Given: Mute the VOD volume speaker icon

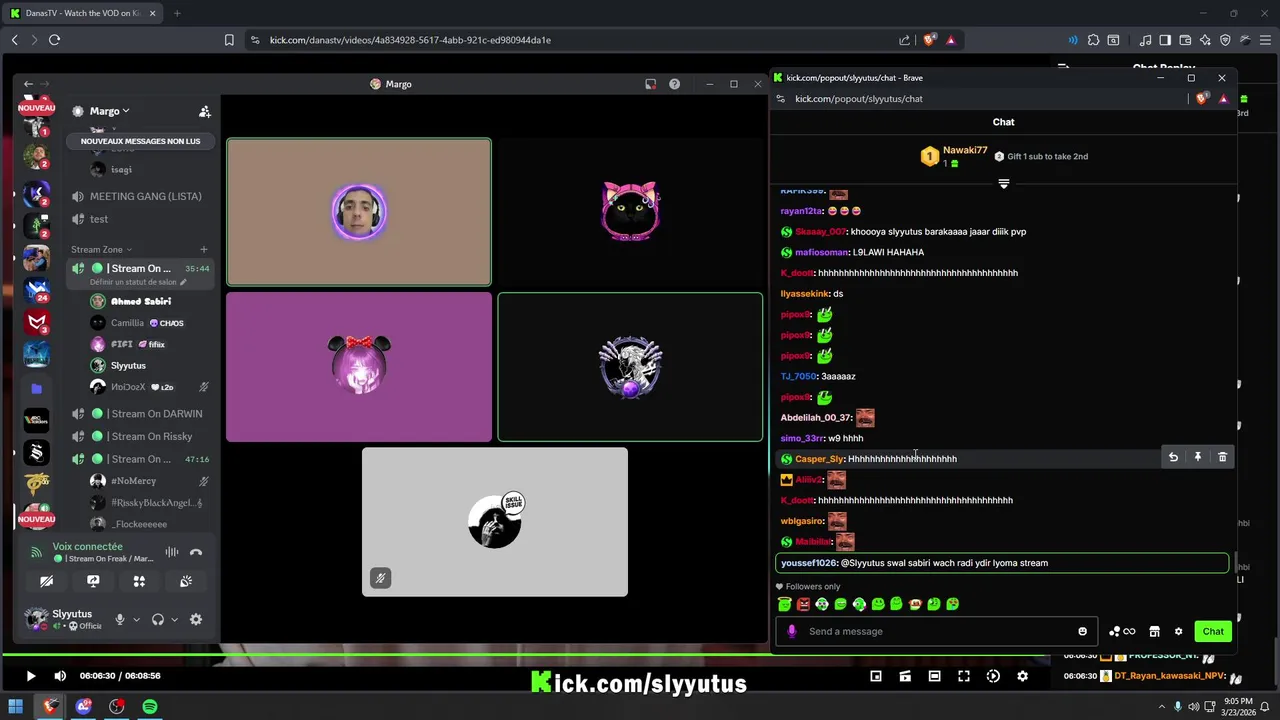Looking at the screenshot, I should 60,676.
